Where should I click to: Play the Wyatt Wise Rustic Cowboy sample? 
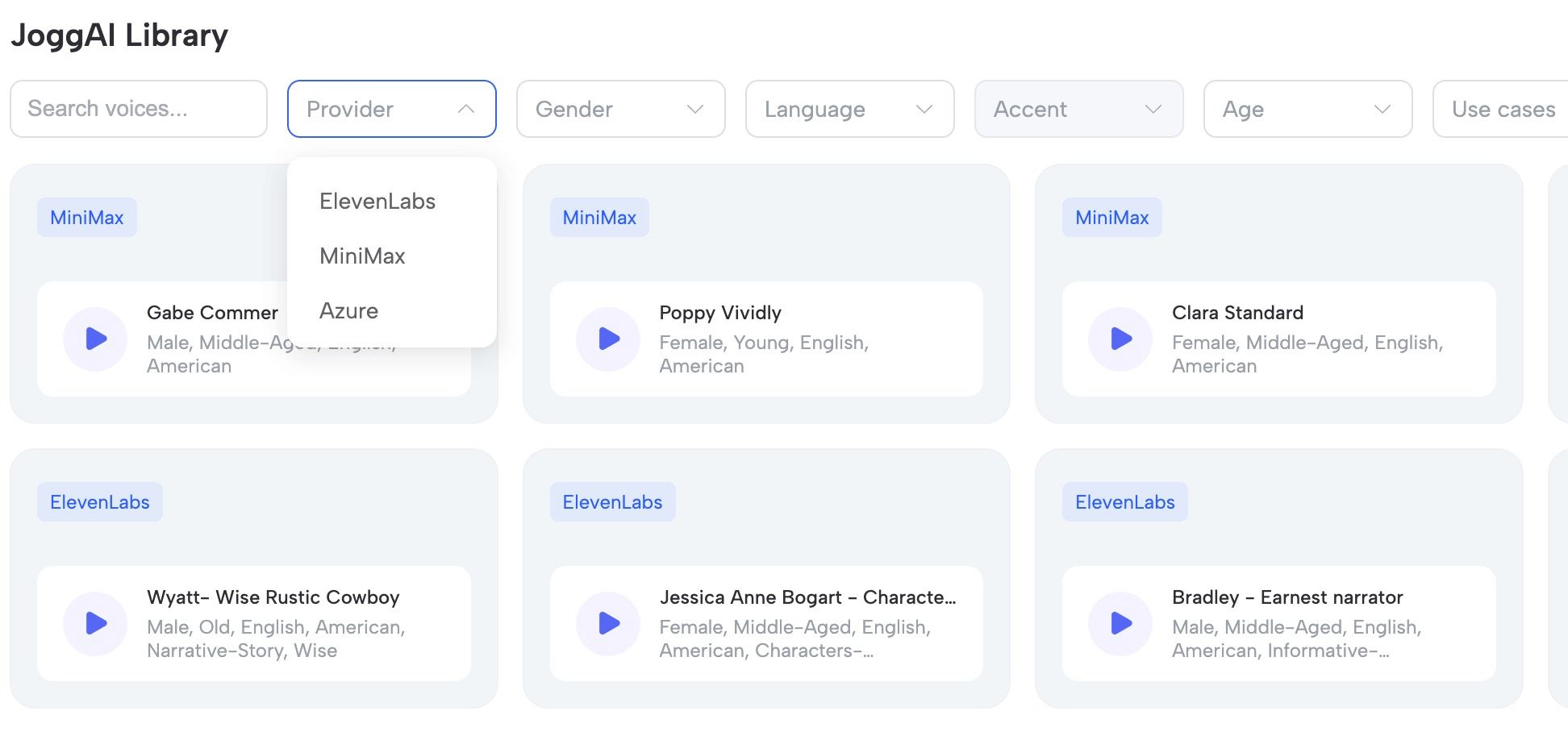(95, 623)
